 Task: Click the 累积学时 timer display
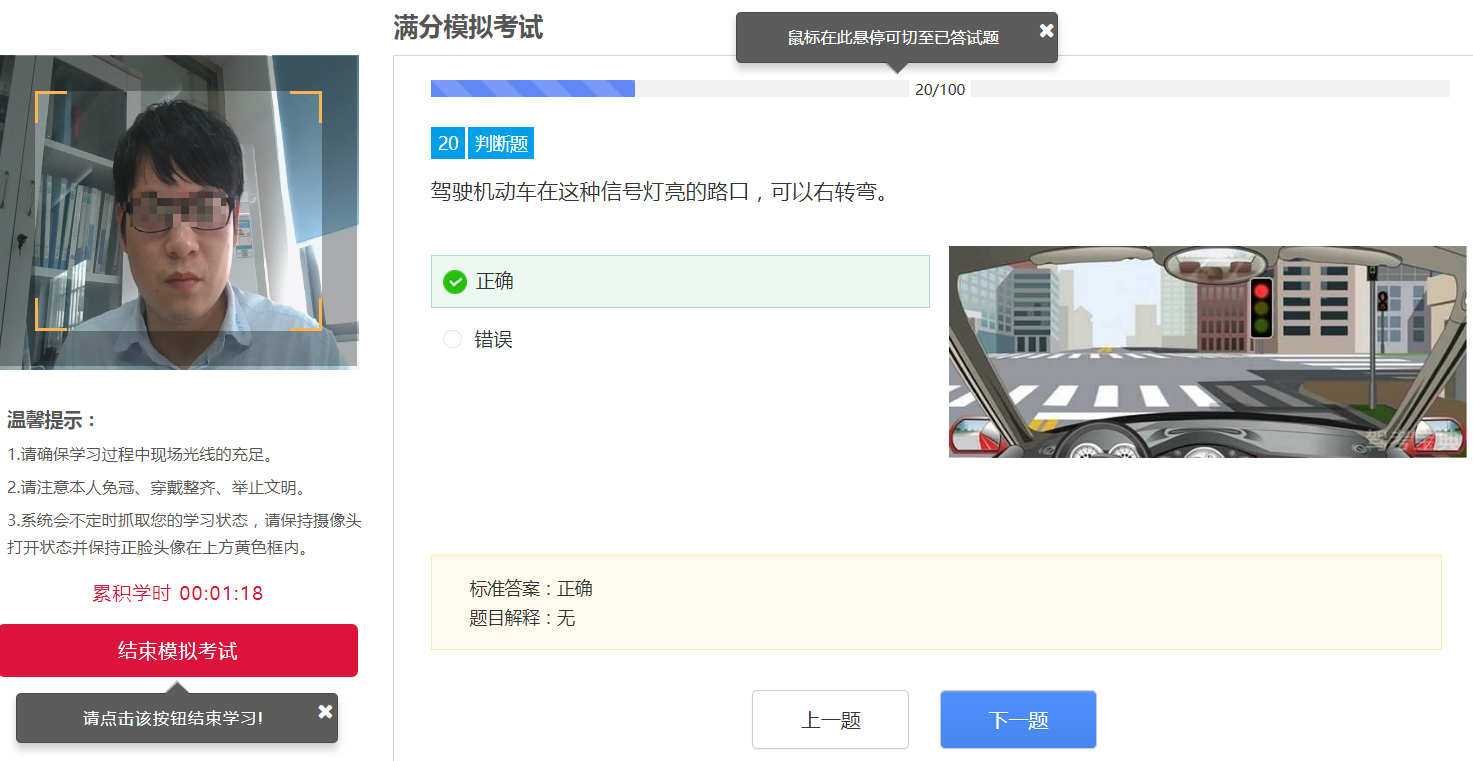pos(178,593)
